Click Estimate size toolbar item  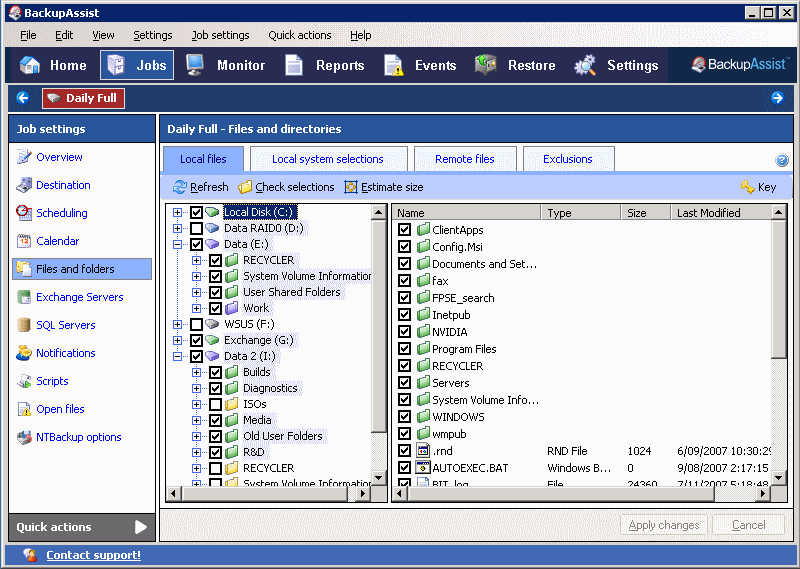point(384,187)
